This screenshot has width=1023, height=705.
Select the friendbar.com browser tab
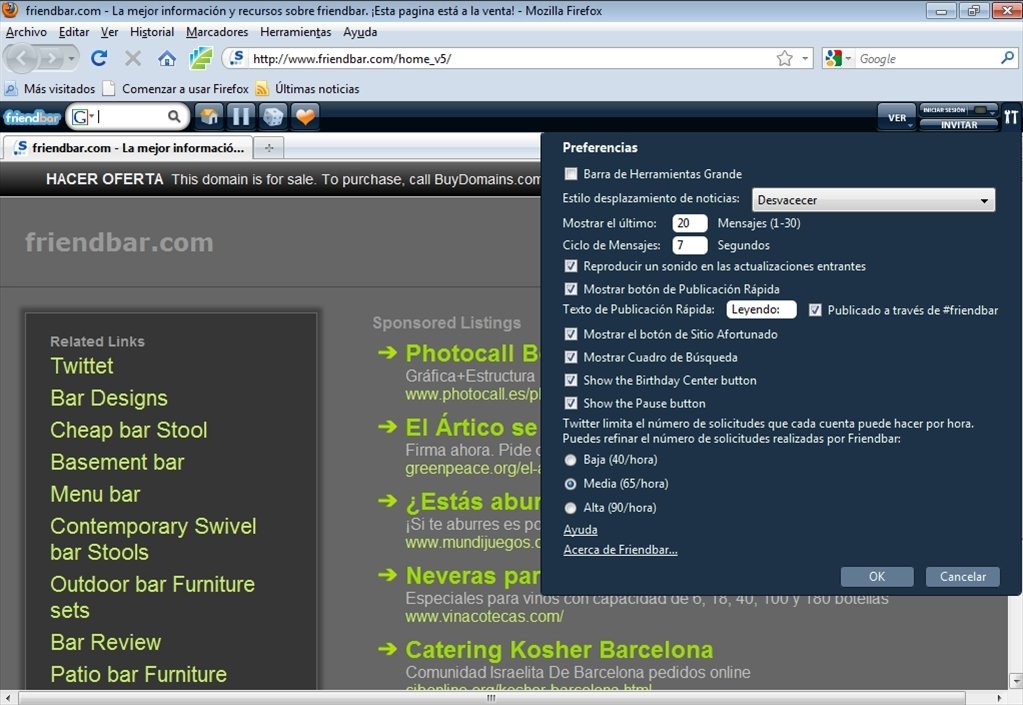128,148
